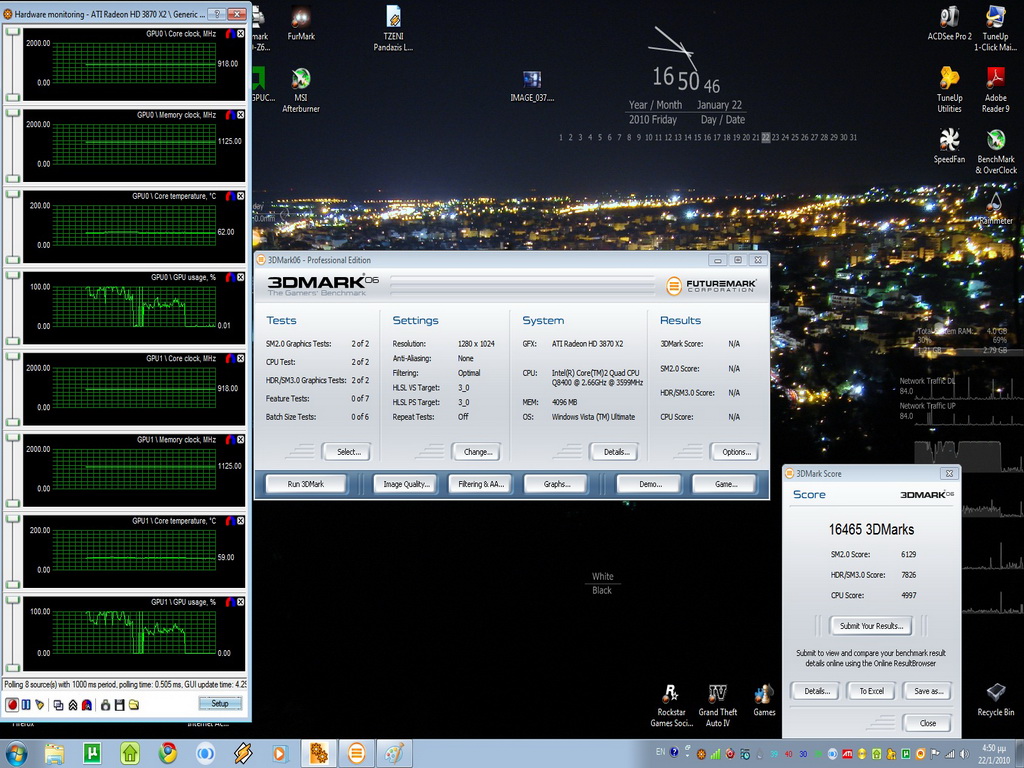Toggle the magnet on GPU0 GPU usage graph
This screenshot has height=768, width=1024.
231,277
